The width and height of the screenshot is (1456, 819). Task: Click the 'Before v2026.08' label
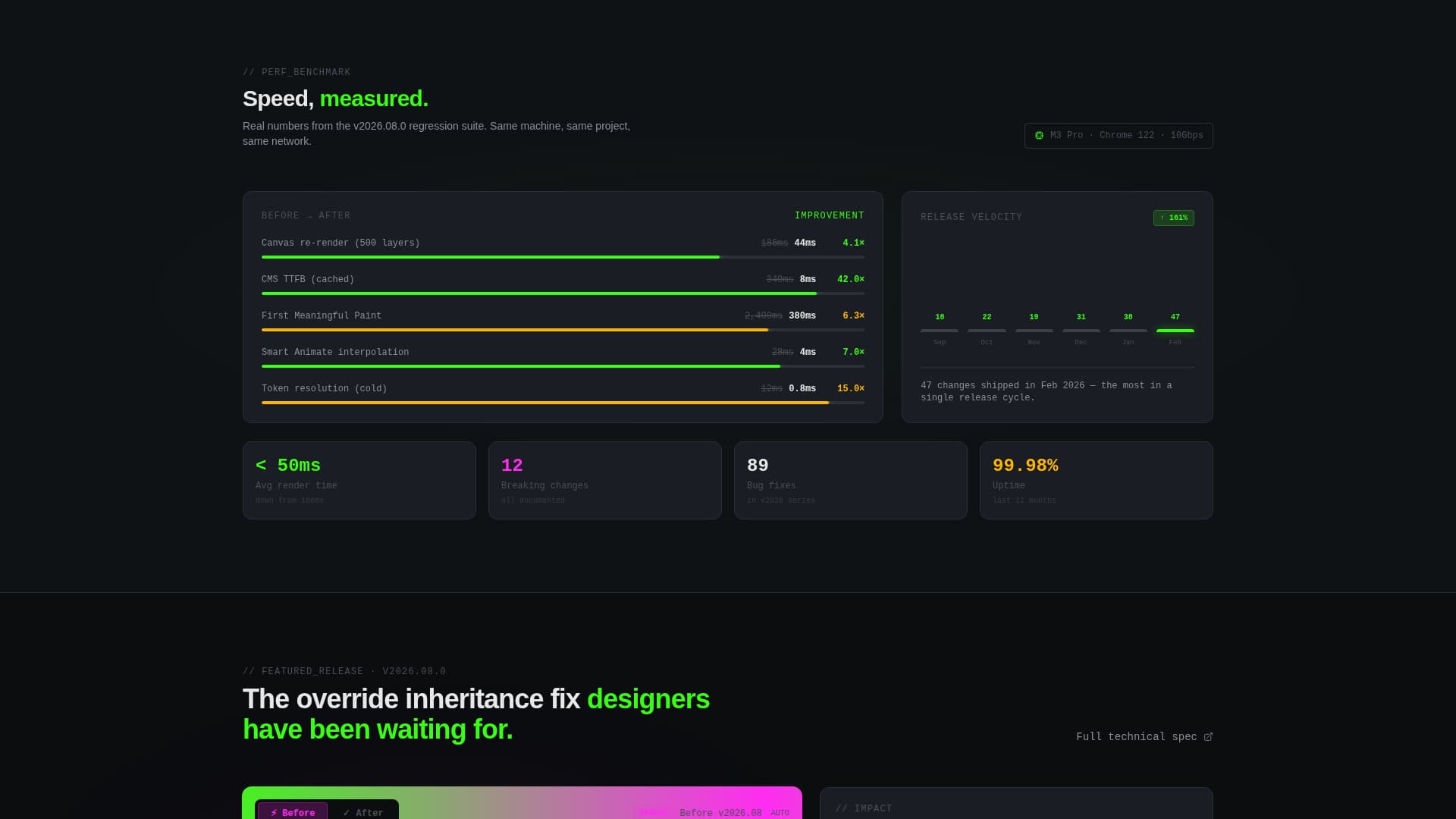pyautogui.click(x=720, y=814)
